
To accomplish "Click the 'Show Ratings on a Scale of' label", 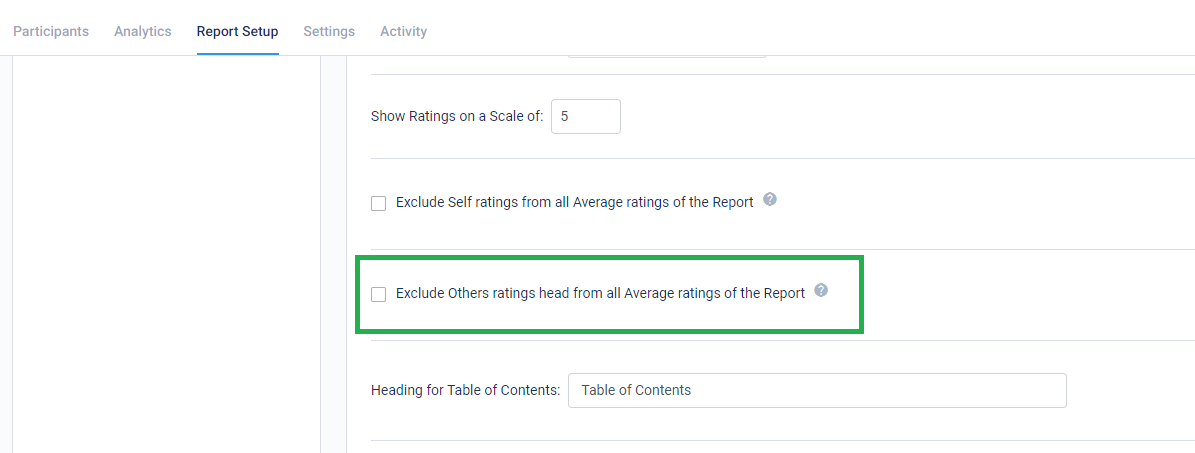I will 457,117.
